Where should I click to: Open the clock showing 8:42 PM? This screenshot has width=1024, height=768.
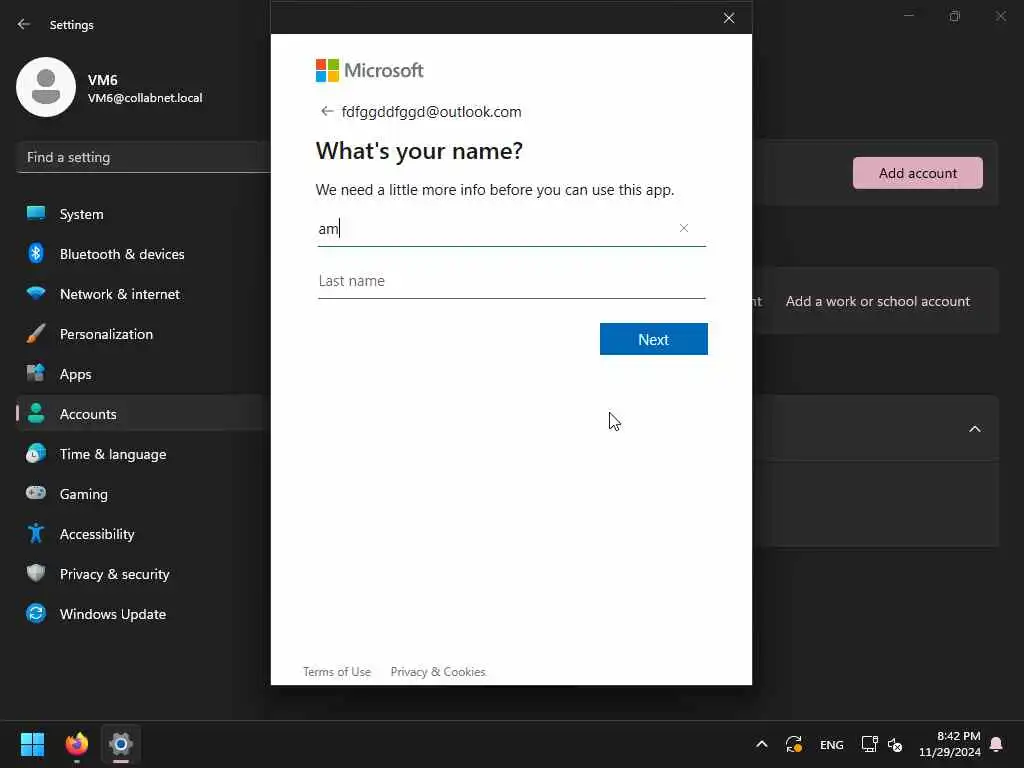point(950,744)
